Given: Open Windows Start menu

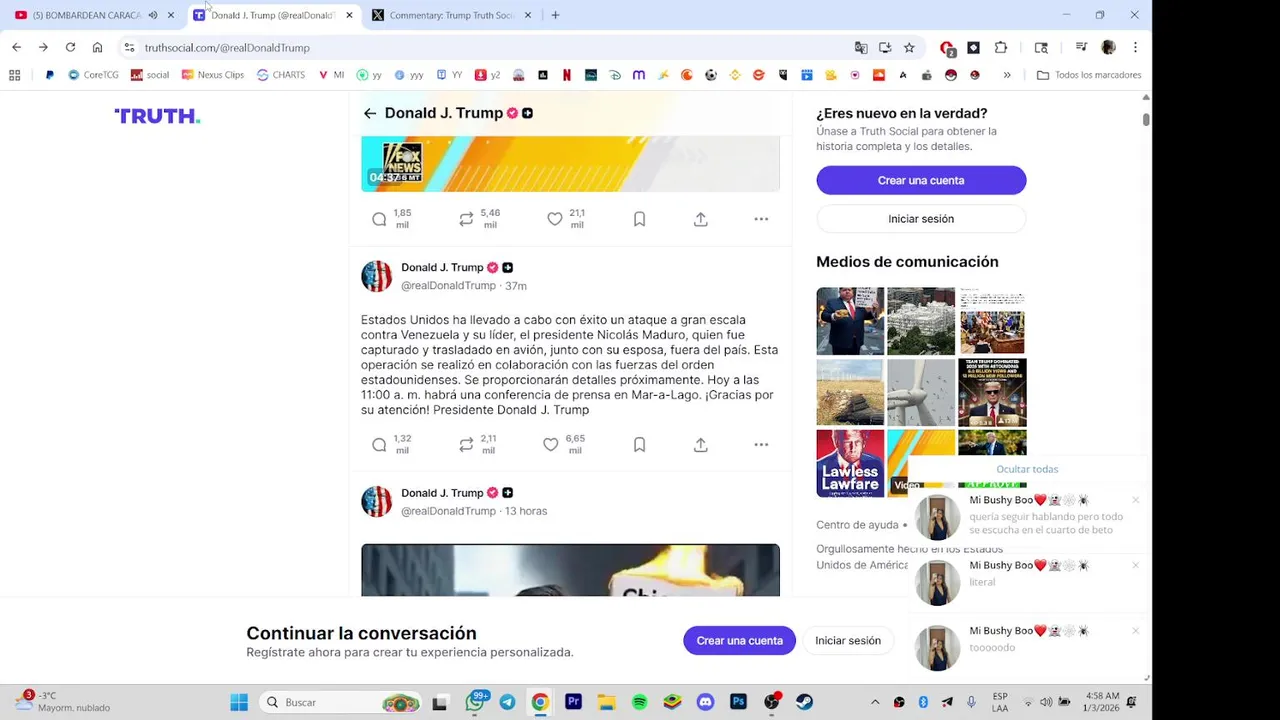Looking at the screenshot, I should point(239,702).
